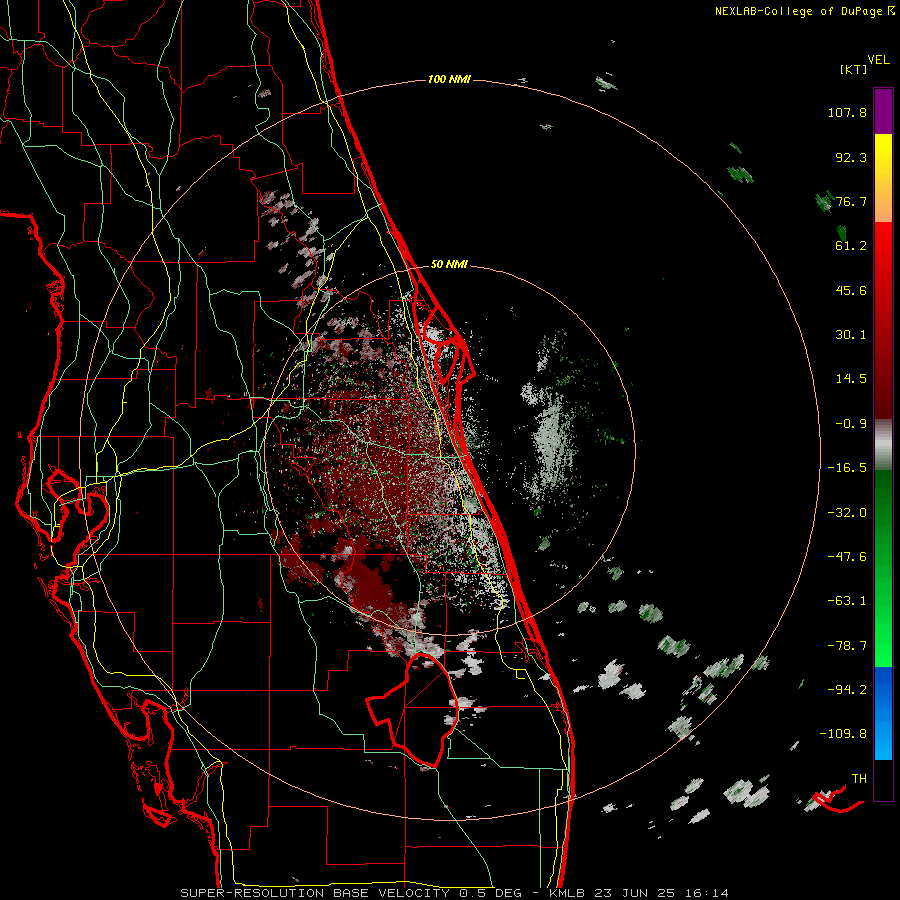Click the -78.7 velocity scale value

(x=847, y=646)
